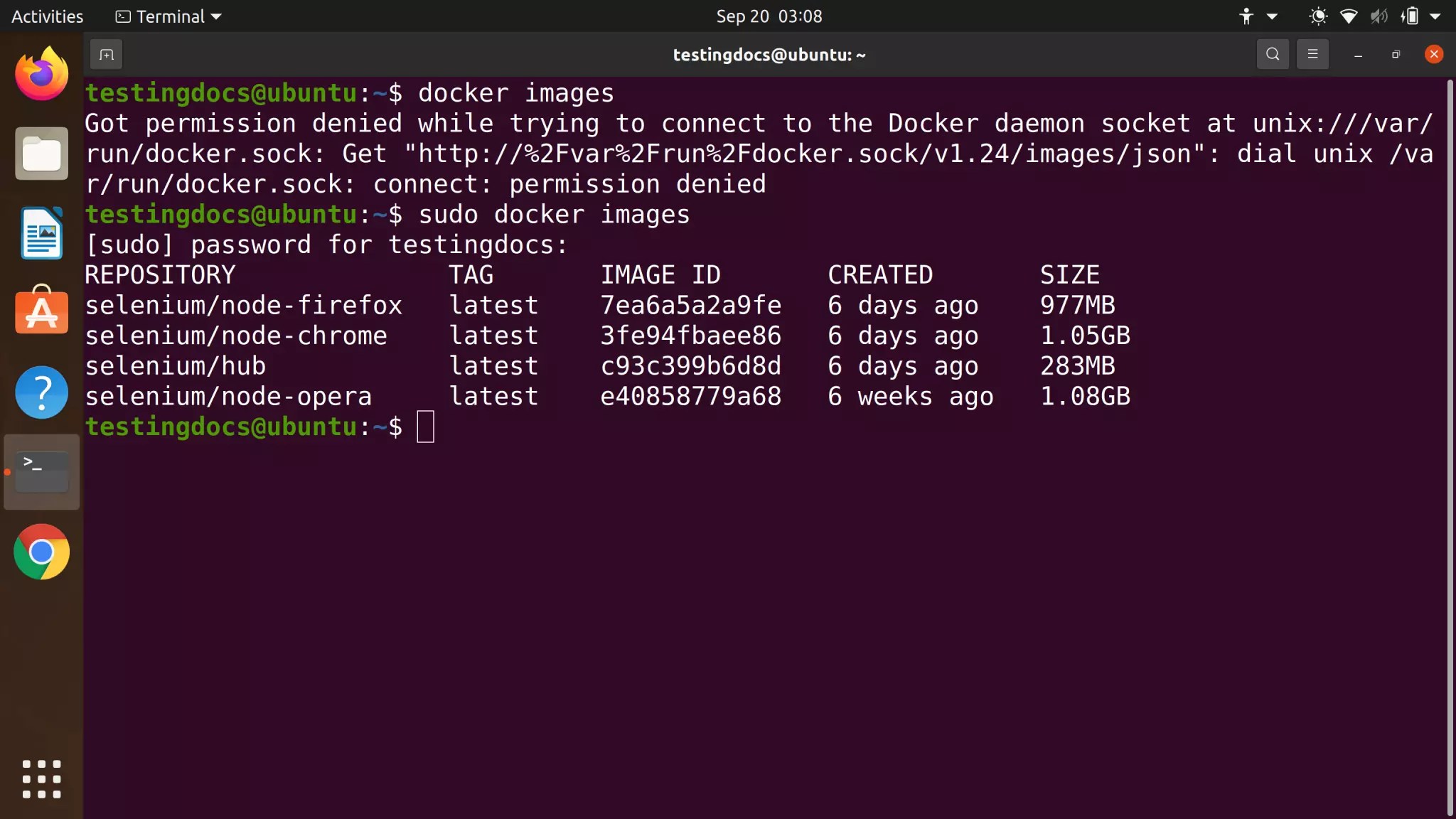Open a new terminal tab icon

[x=105, y=54]
